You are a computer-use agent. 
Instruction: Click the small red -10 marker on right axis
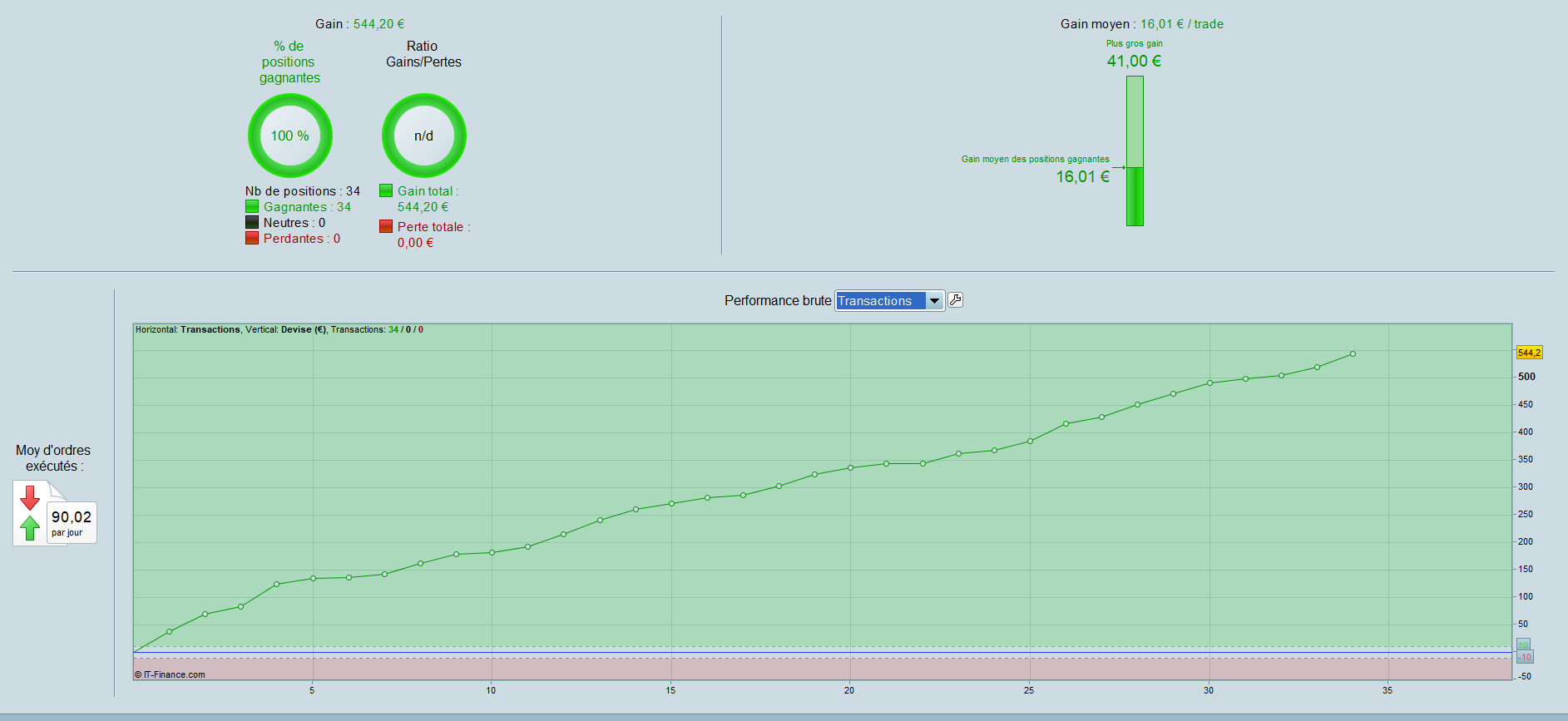(1525, 657)
